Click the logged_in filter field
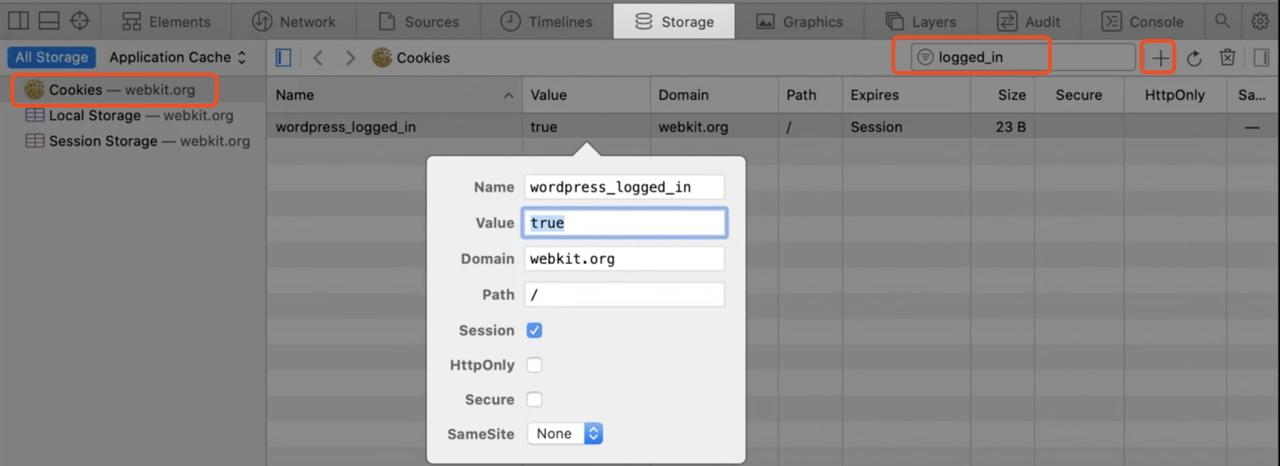Viewport: 1280px width, 466px height. click(1022, 58)
